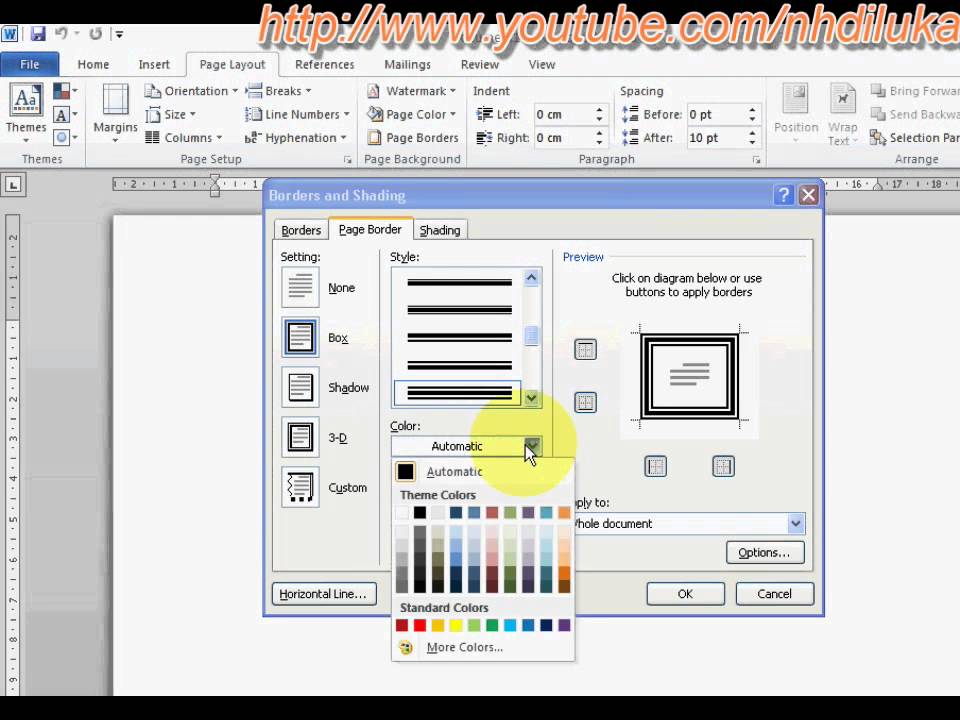
Task: Open the Selection Pane
Action: [914, 138]
